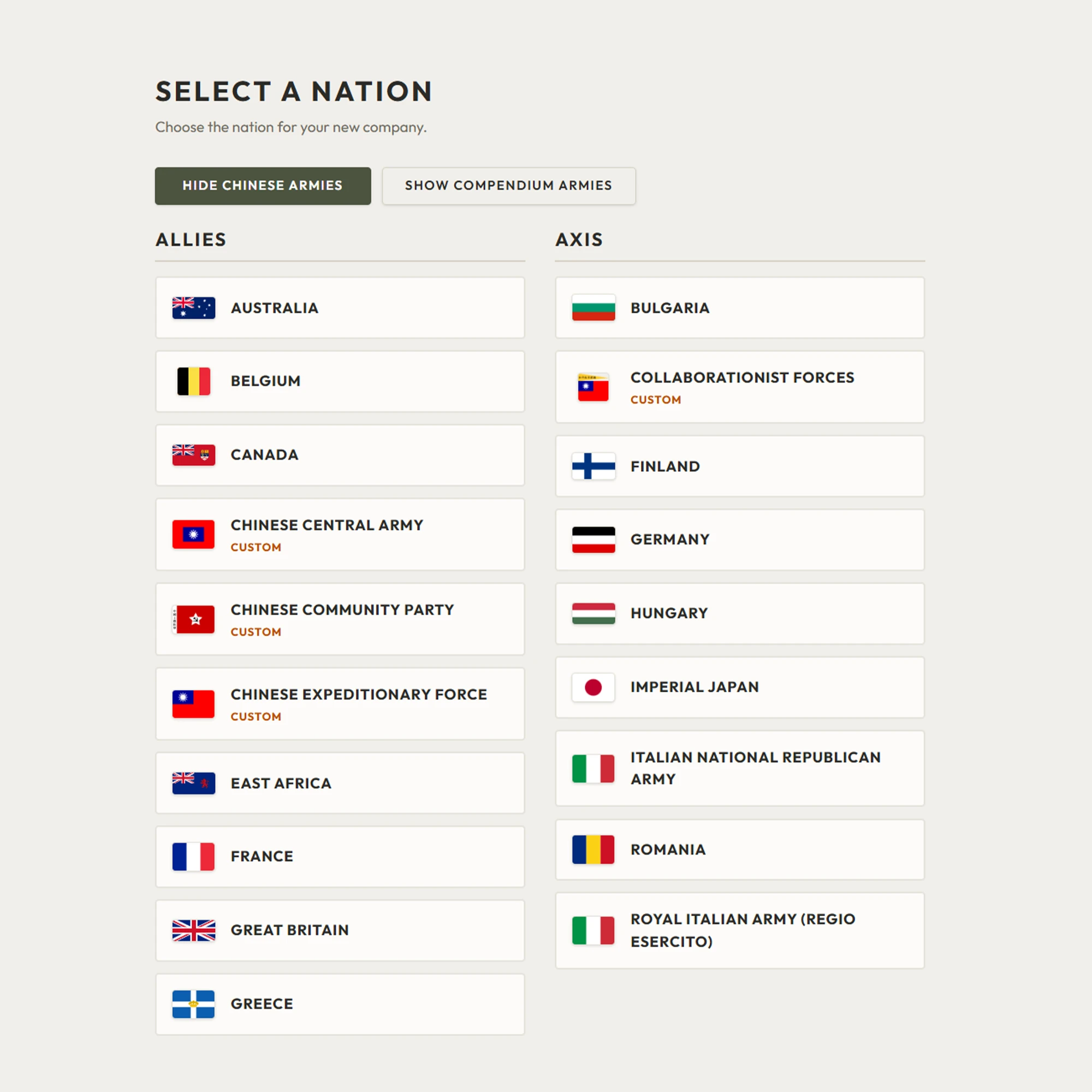Pick the Chinese Community Party name

(342, 610)
